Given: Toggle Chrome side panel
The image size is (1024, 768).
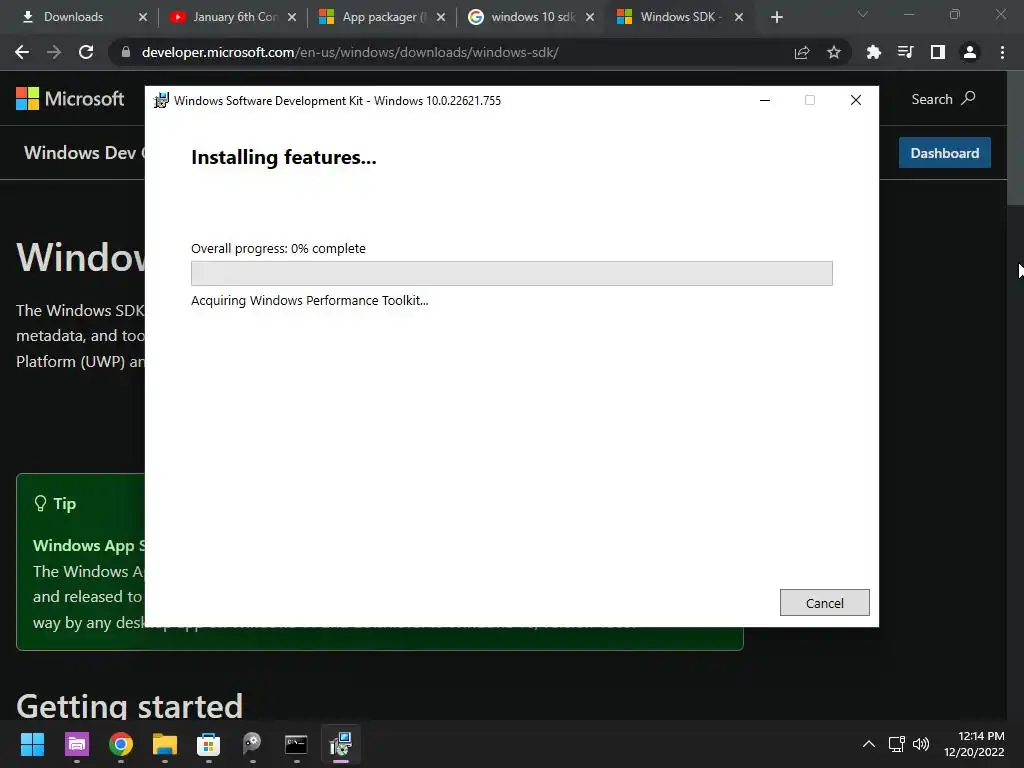Looking at the screenshot, I should point(938,52).
